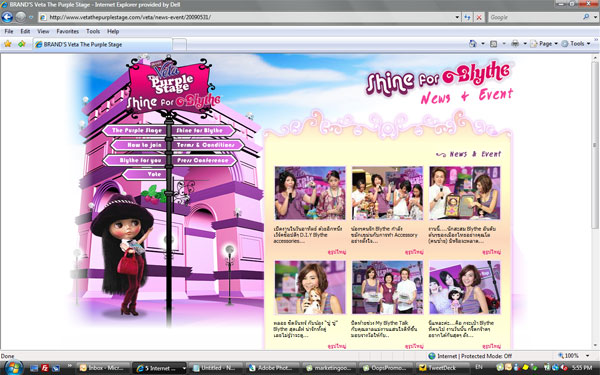Image resolution: width=600 pixels, height=375 pixels.
Task: Switch to TweetDeck taskbar button
Action: click(442, 368)
